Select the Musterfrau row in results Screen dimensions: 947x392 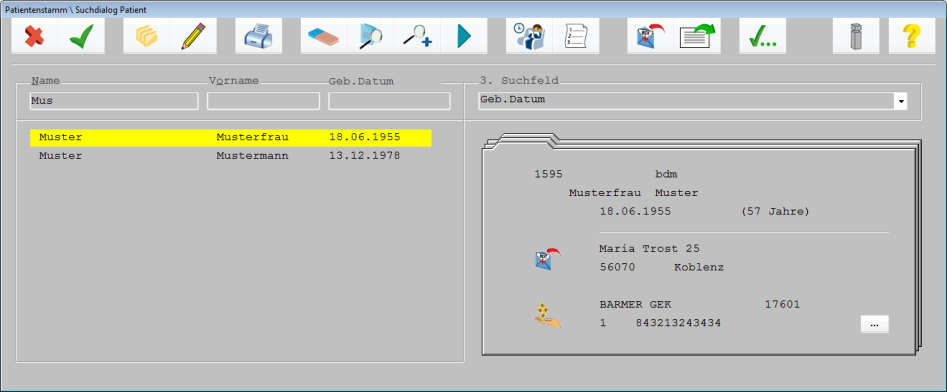click(231, 138)
